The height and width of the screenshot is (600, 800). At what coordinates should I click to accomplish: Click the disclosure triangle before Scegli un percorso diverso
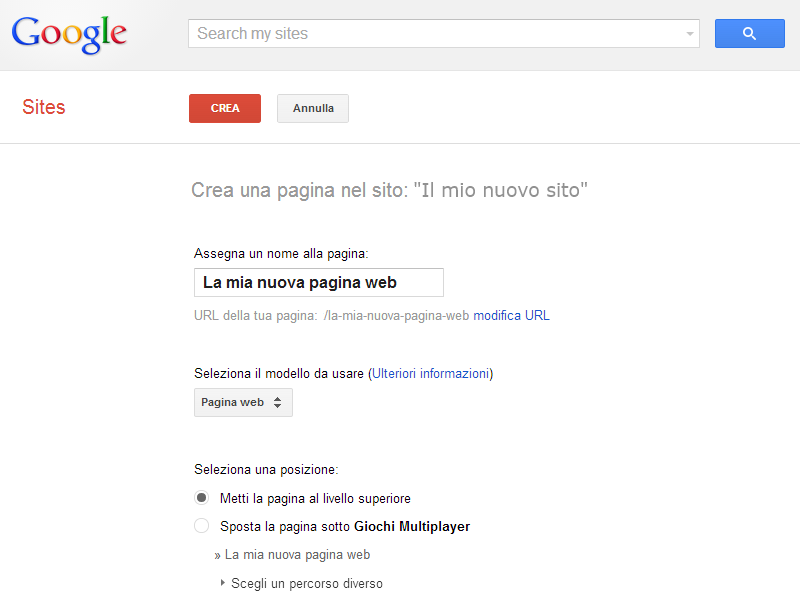(222, 583)
